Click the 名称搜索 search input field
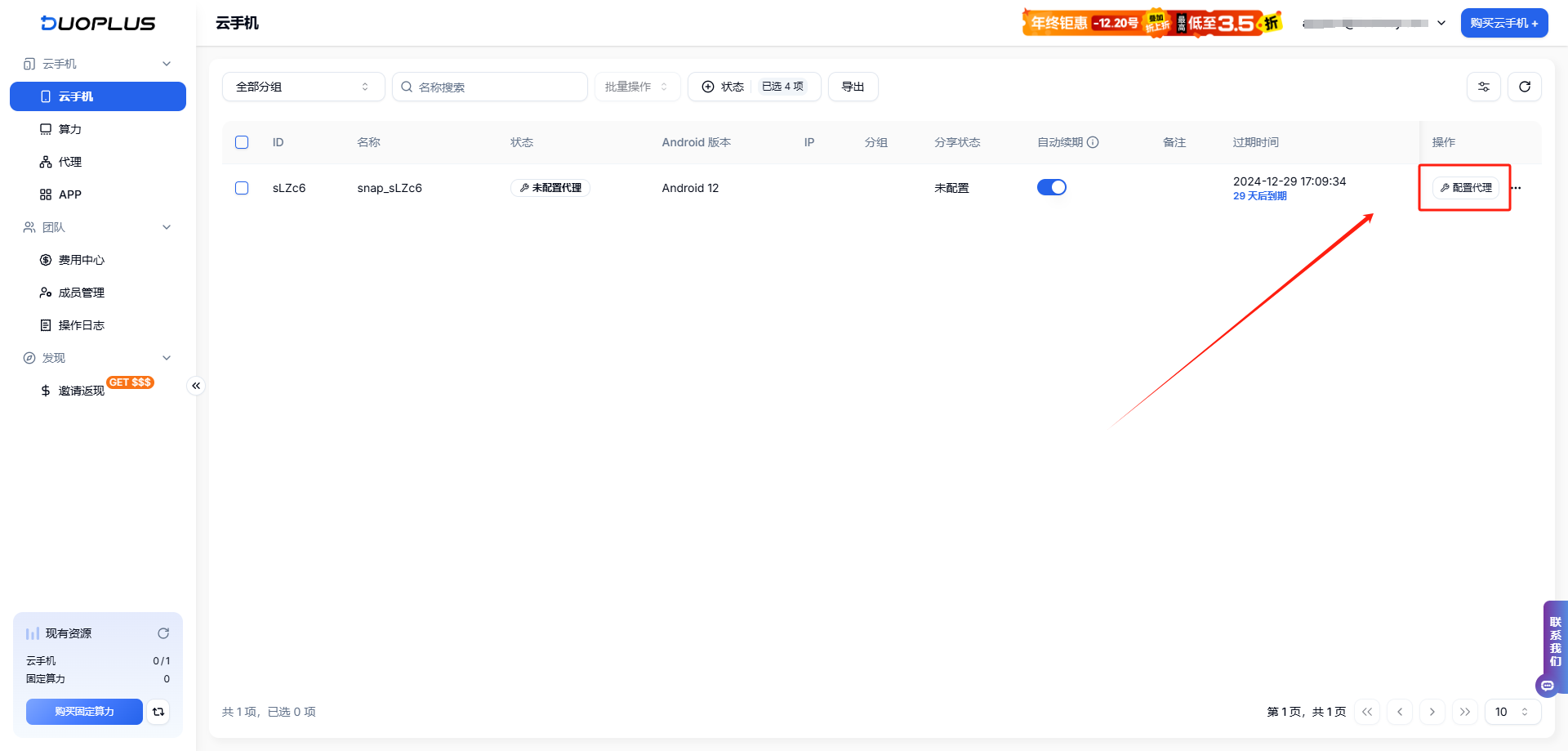Image resolution: width=1568 pixels, height=751 pixels. pyautogui.click(x=490, y=86)
